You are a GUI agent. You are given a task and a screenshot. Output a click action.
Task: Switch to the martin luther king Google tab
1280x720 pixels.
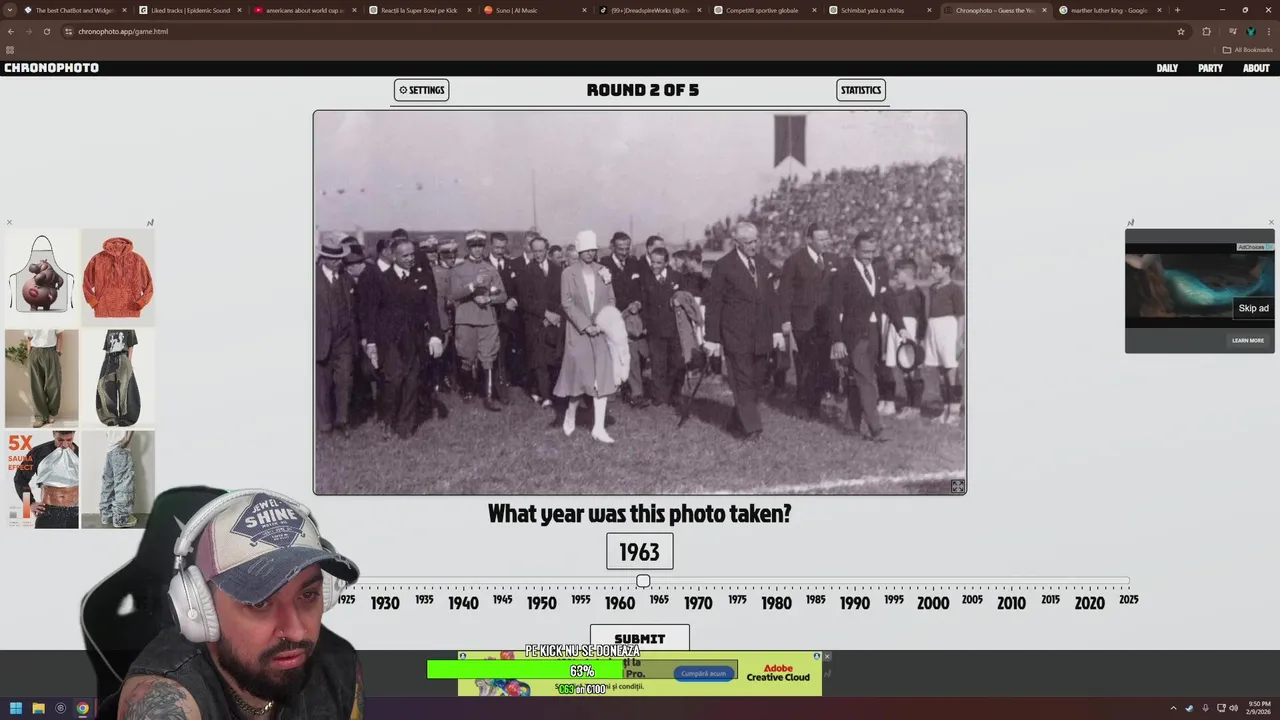click(x=1110, y=10)
